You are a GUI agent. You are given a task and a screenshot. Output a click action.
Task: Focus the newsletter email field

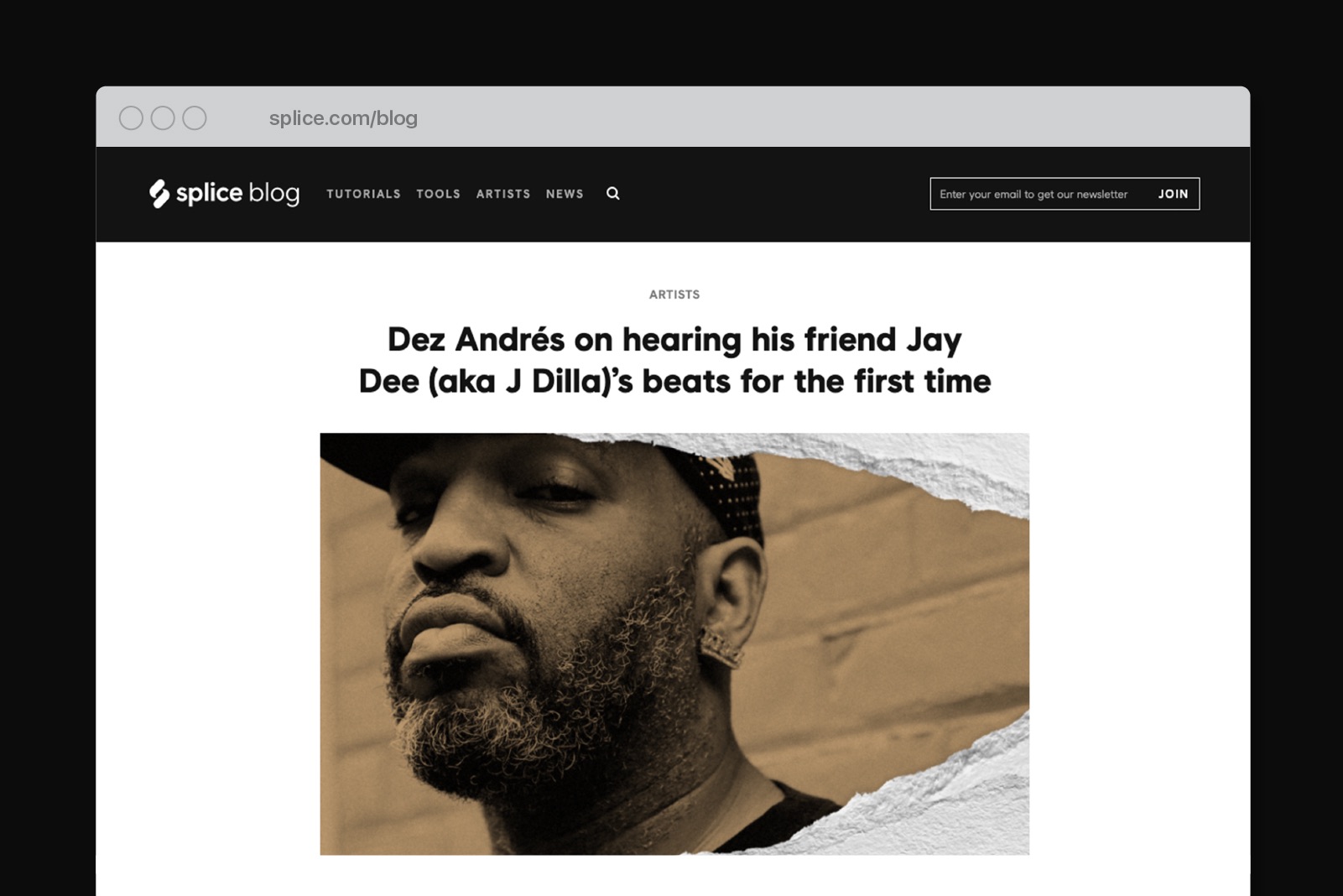(1038, 194)
